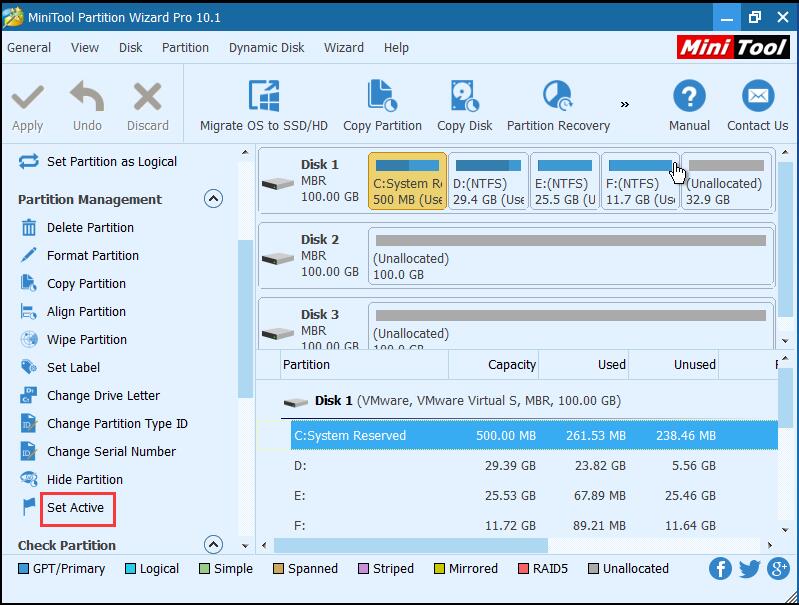
Task: Click the Apply checkmark icon
Action: [x=28, y=97]
